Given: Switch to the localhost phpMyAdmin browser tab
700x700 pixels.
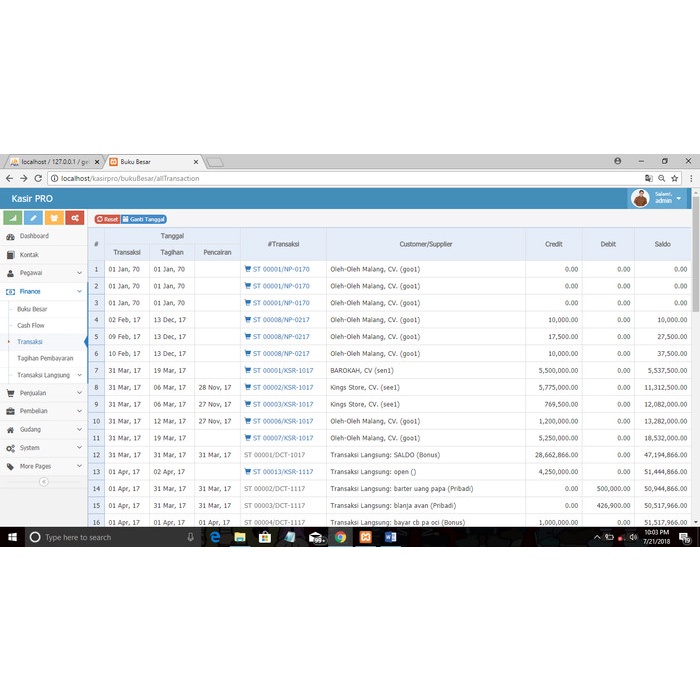Looking at the screenshot, I should pos(50,161).
